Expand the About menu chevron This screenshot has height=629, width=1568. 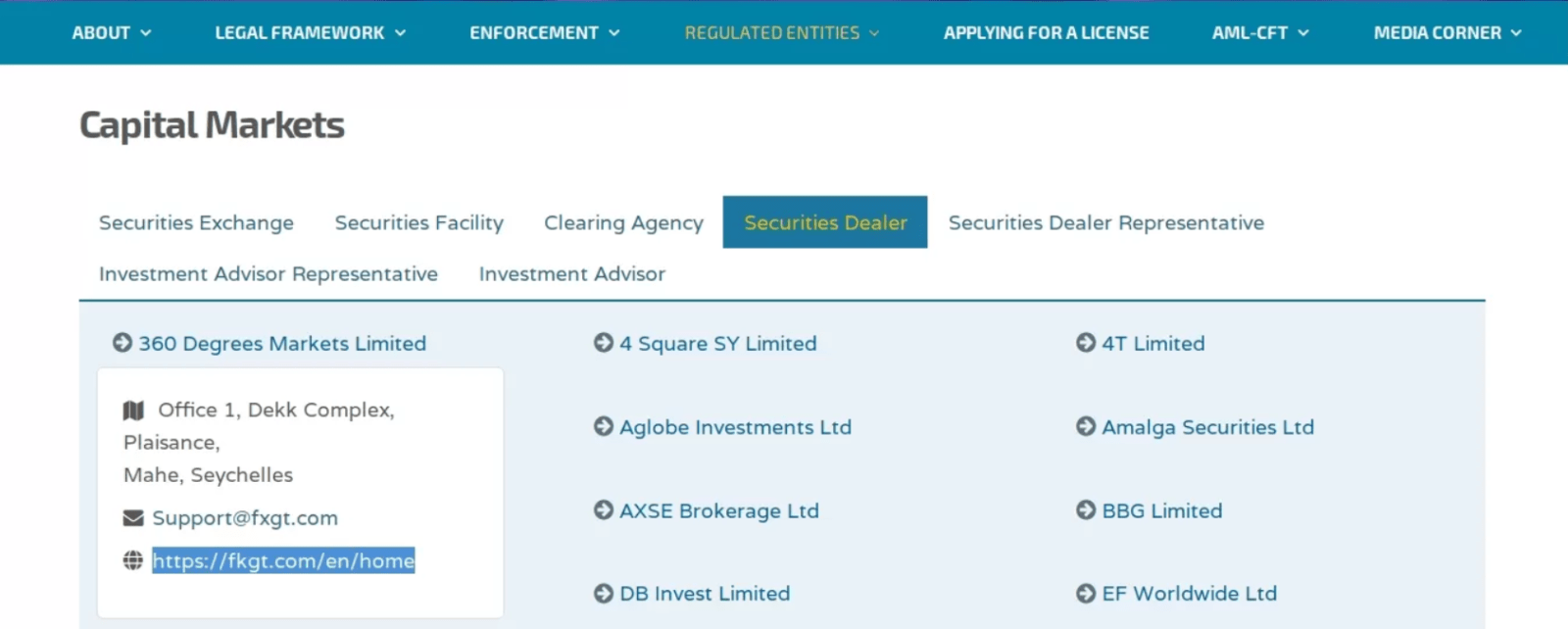point(146,33)
